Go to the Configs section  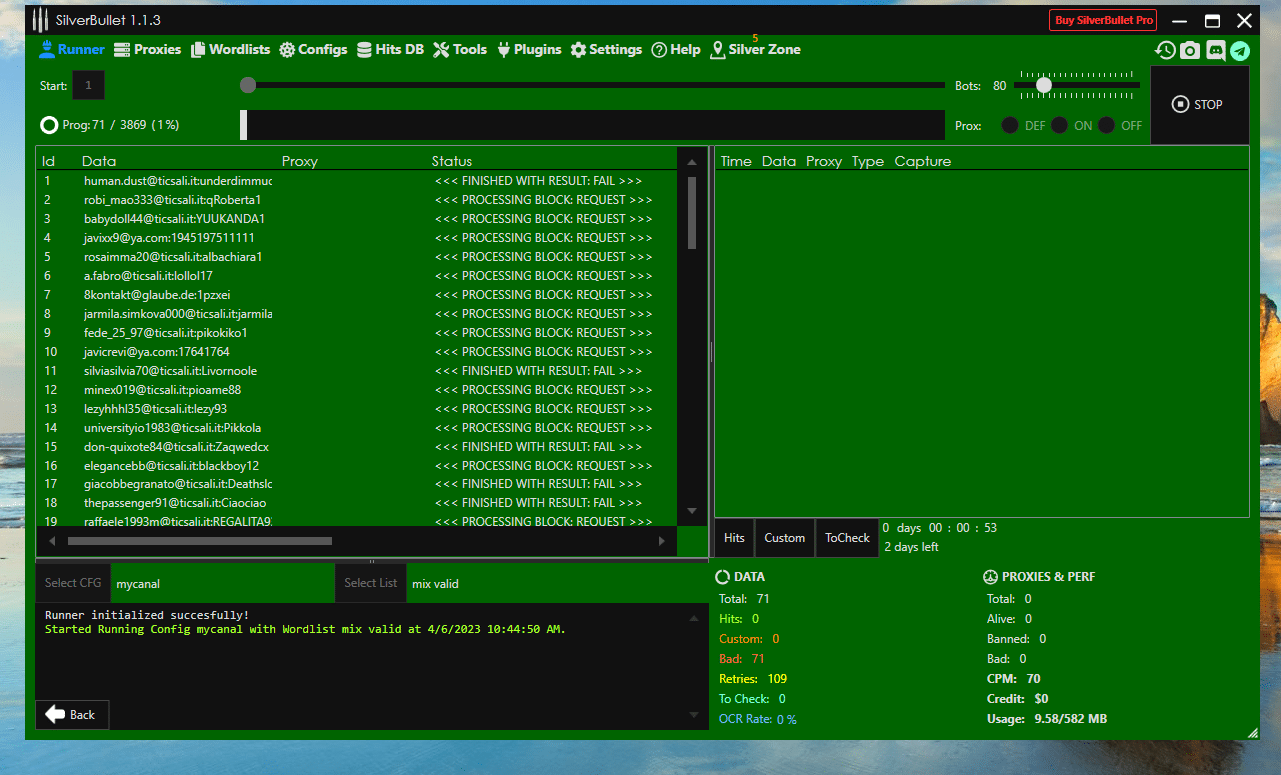[x=313, y=49]
